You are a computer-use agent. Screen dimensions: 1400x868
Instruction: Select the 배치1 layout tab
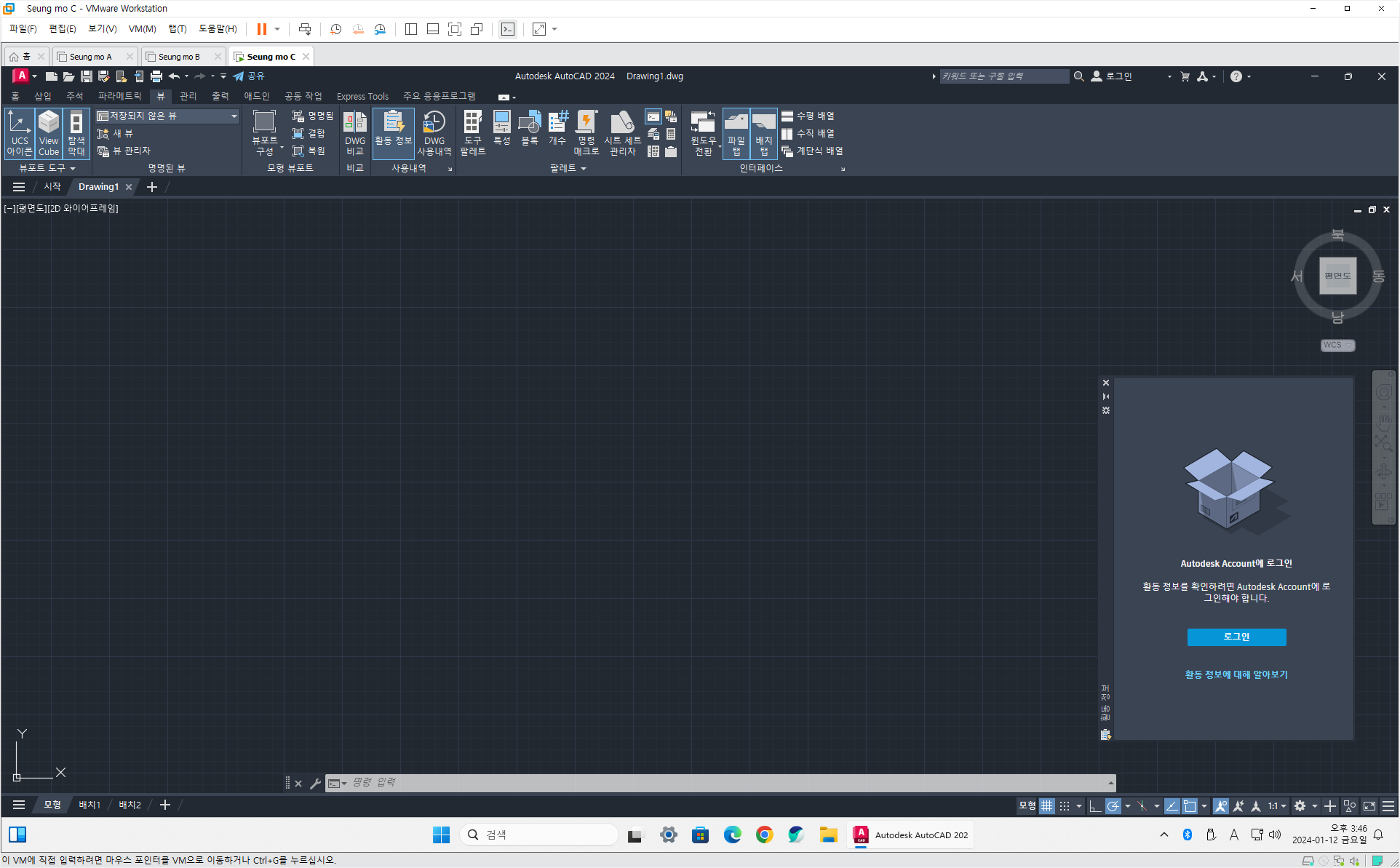pyautogui.click(x=90, y=805)
